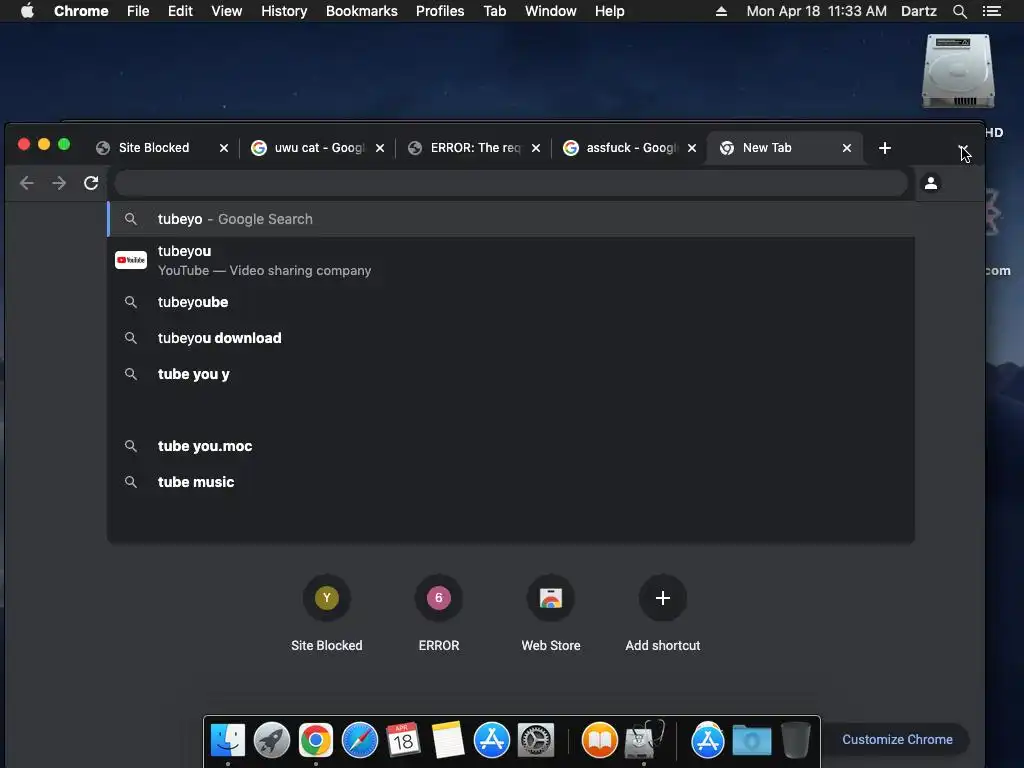The width and height of the screenshot is (1024, 768).
Task: Open the Trash in the dock
Action: pyautogui.click(x=795, y=741)
